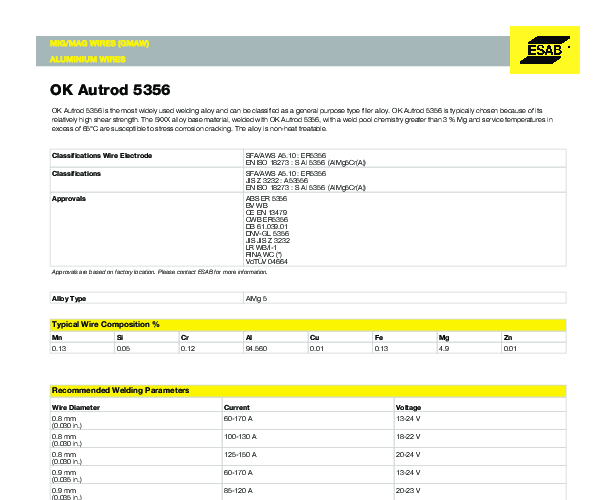
Task: Click the 'Fe' column header
Action: (x=379, y=338)
